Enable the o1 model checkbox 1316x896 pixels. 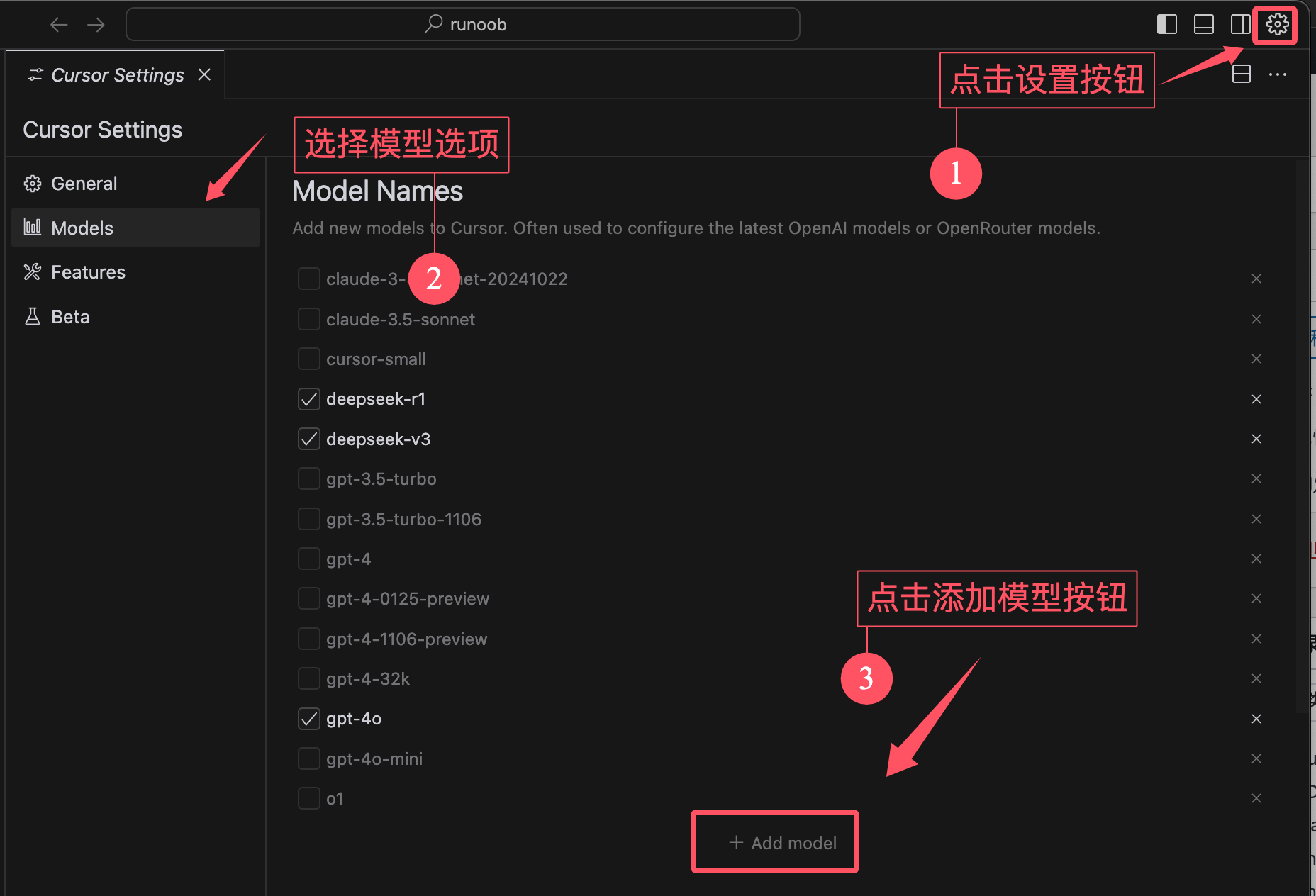coord(308,798)
